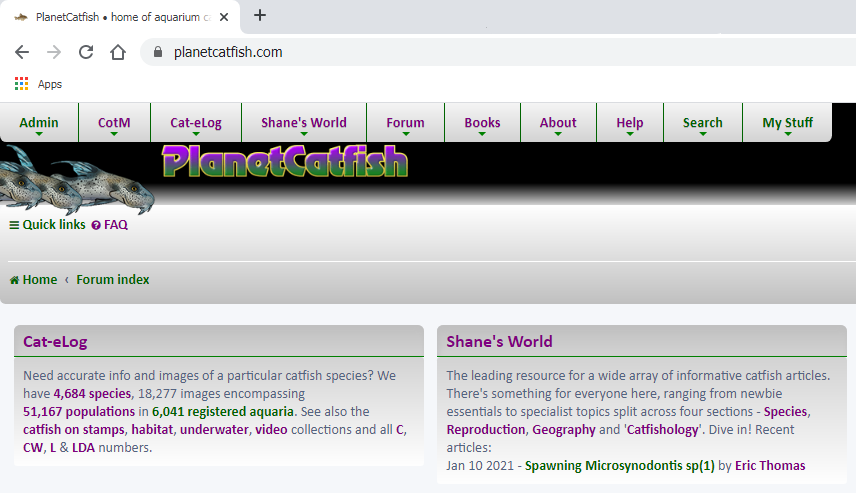The image size is (856, 493).
Task: Click the FAQ question mark icon
Action: point(96,225)
